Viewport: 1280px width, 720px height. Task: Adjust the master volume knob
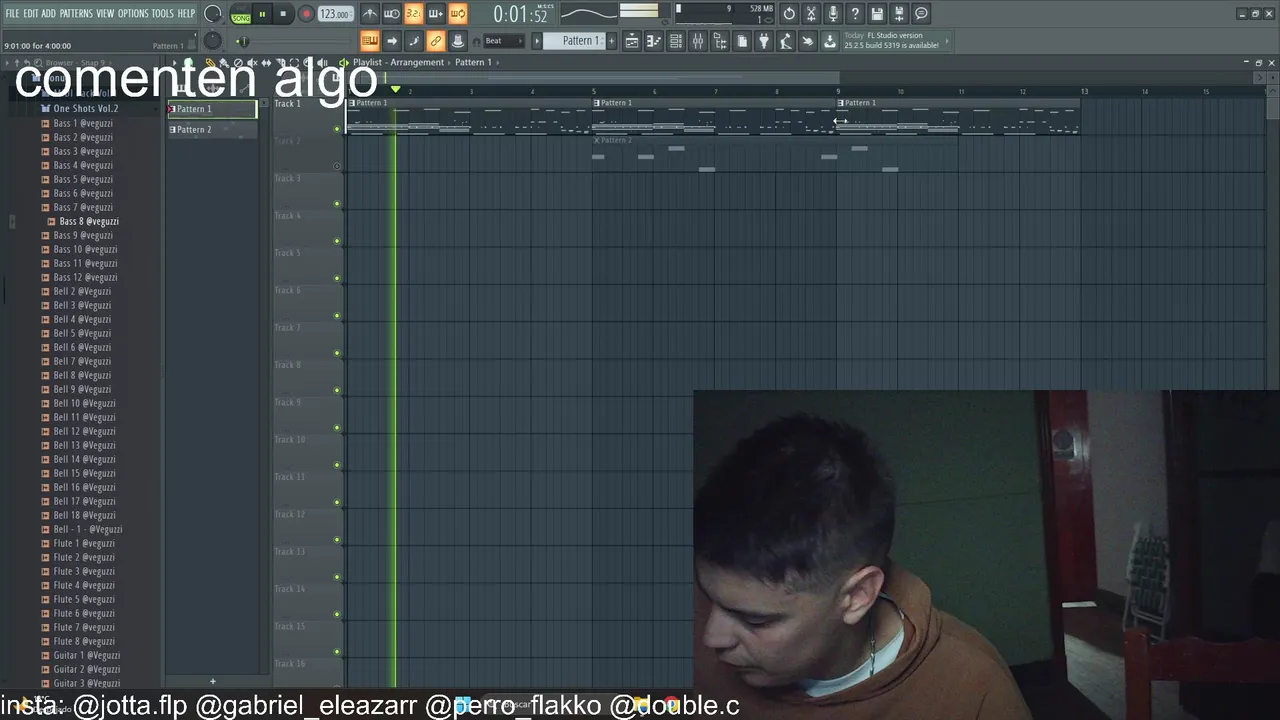pyautogui.click(x=212, y=14)
